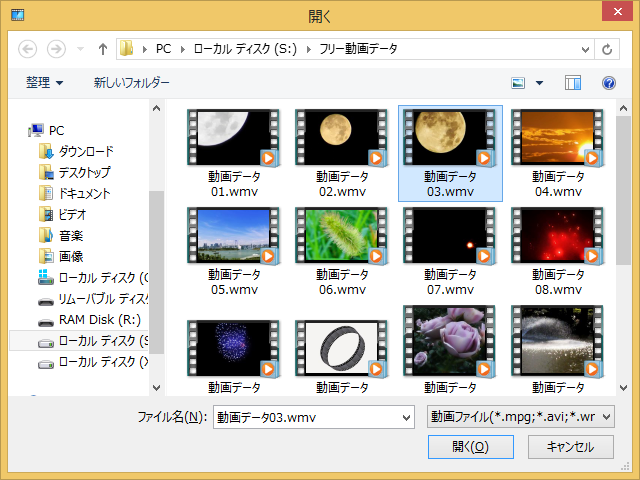Viewport: 640px width, 480px height.
Task: Expand the file name history dropdown
Action: (405, 416)
